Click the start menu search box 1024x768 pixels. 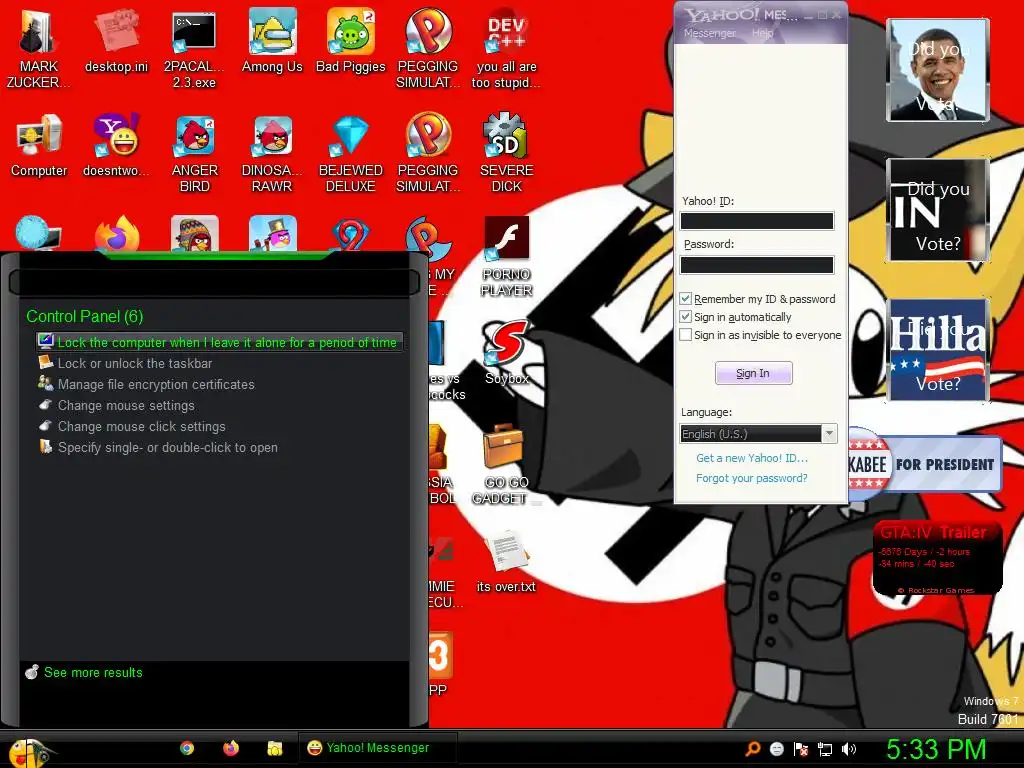214,283
